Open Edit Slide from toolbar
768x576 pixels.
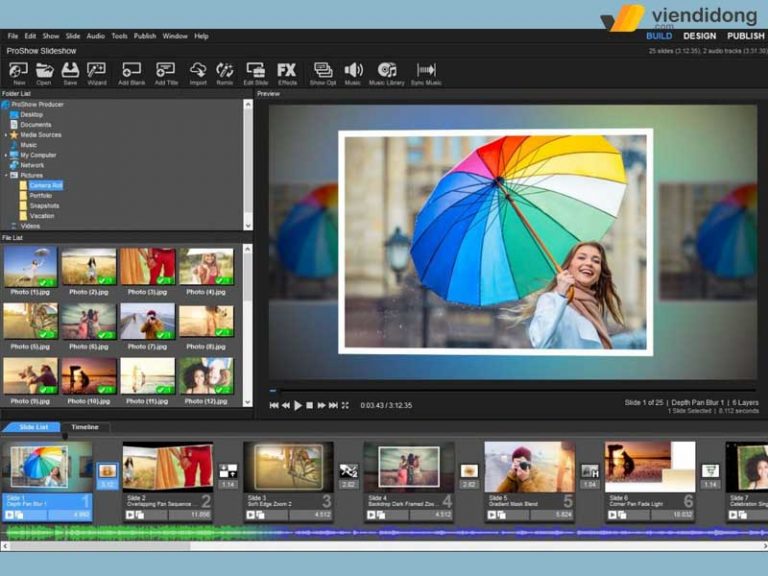[x=256, y=74]
